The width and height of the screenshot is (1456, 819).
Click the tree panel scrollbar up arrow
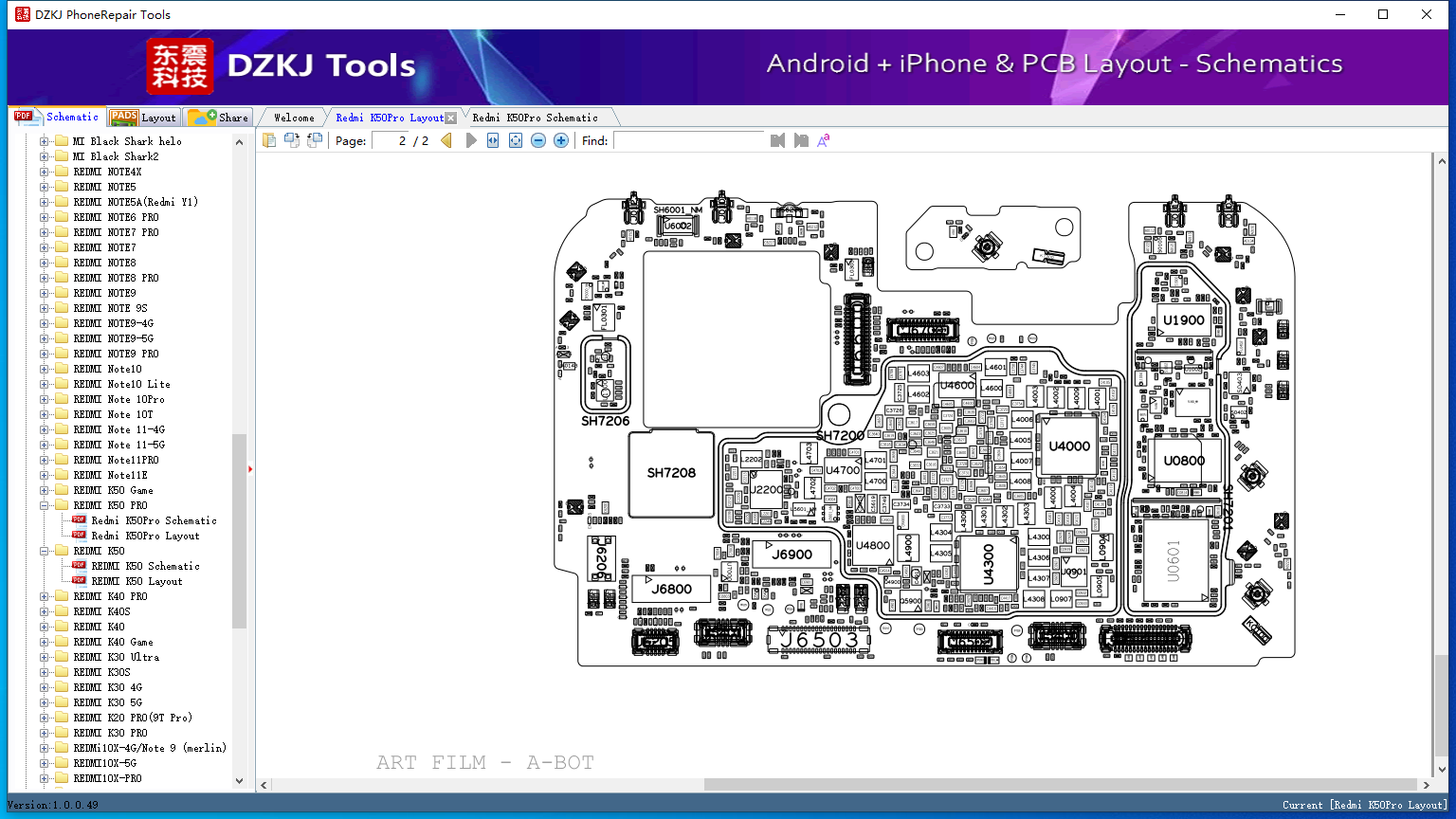pos(239,142)
